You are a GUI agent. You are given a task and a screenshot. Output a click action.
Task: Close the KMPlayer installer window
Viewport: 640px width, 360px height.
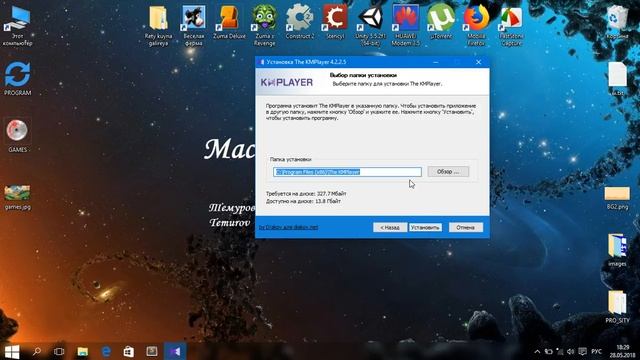click(x=478, y=62)
